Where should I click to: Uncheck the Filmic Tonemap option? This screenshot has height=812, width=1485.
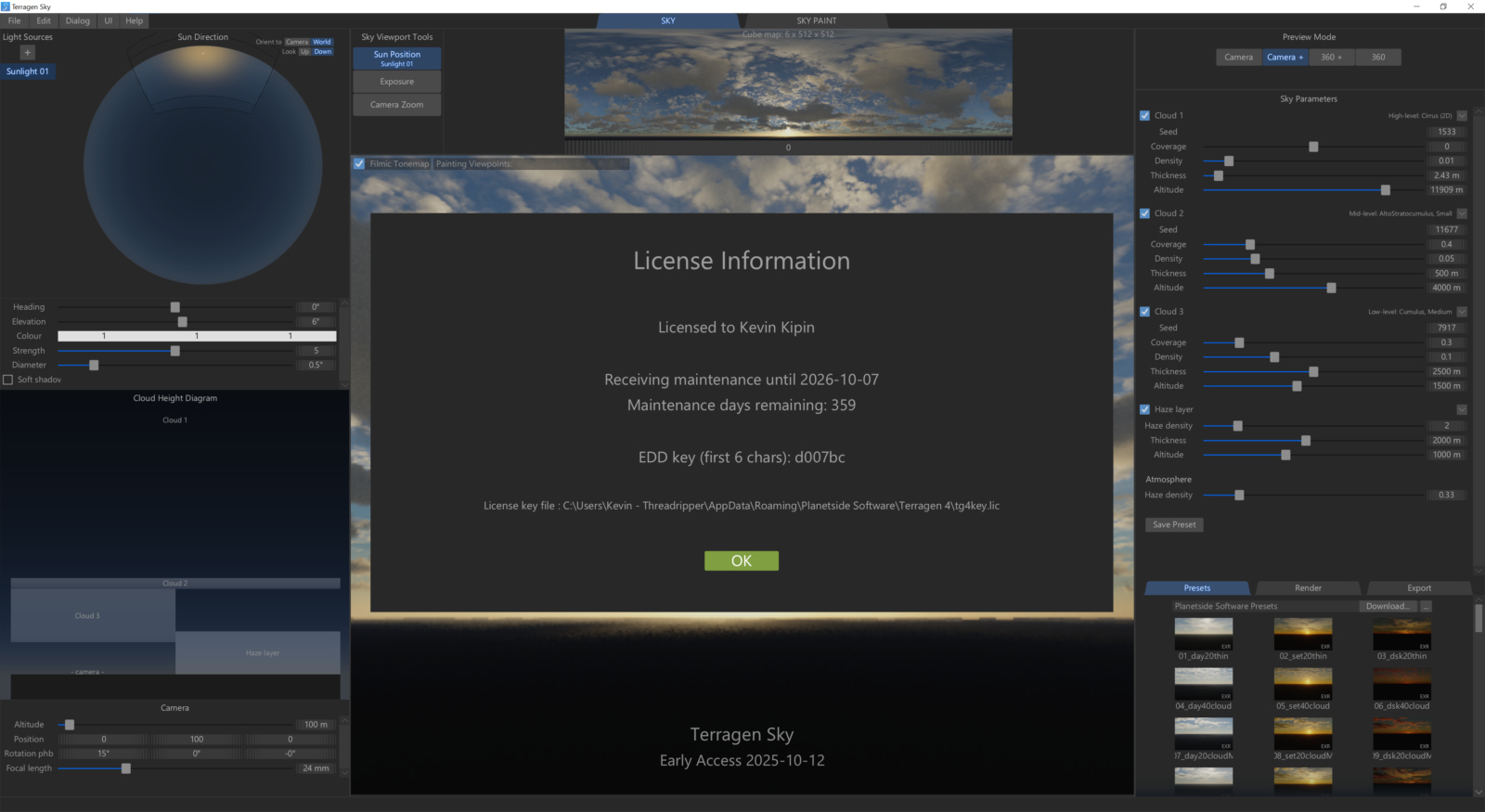pos(359,164)
